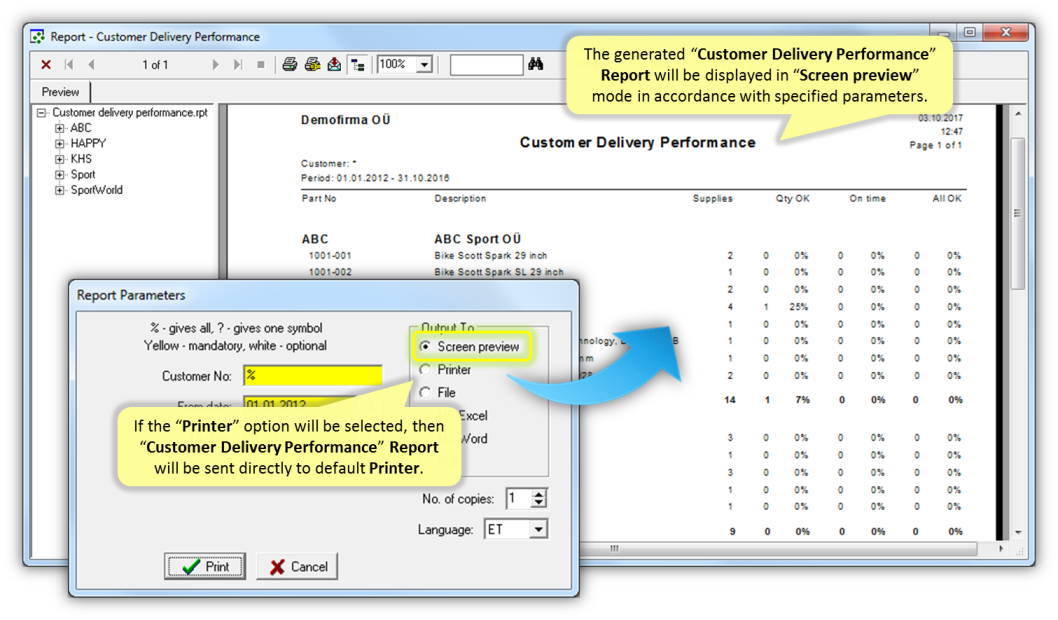
Task: Increase No. of copies with up arrow
Action: click(540, 494)
